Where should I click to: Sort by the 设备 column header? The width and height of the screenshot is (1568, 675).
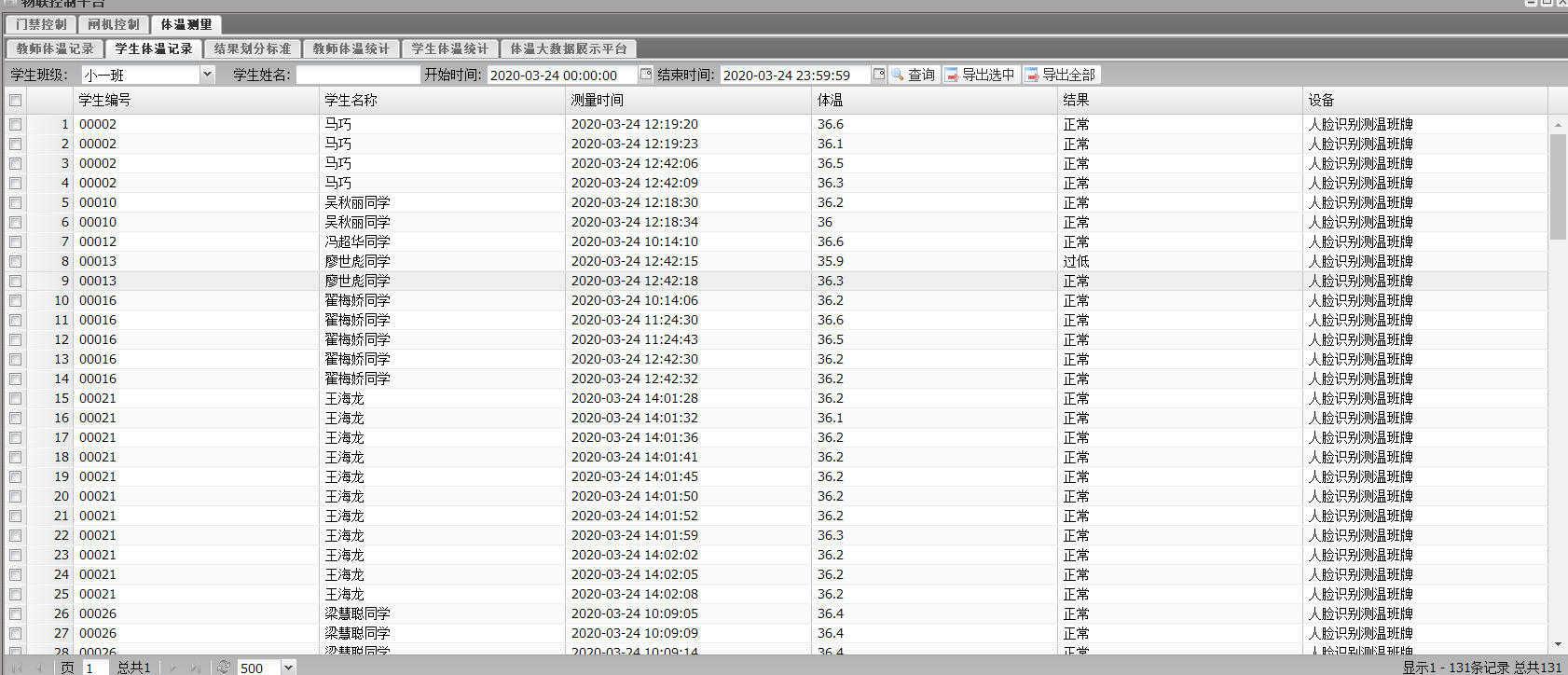(x=1426, y=100)
